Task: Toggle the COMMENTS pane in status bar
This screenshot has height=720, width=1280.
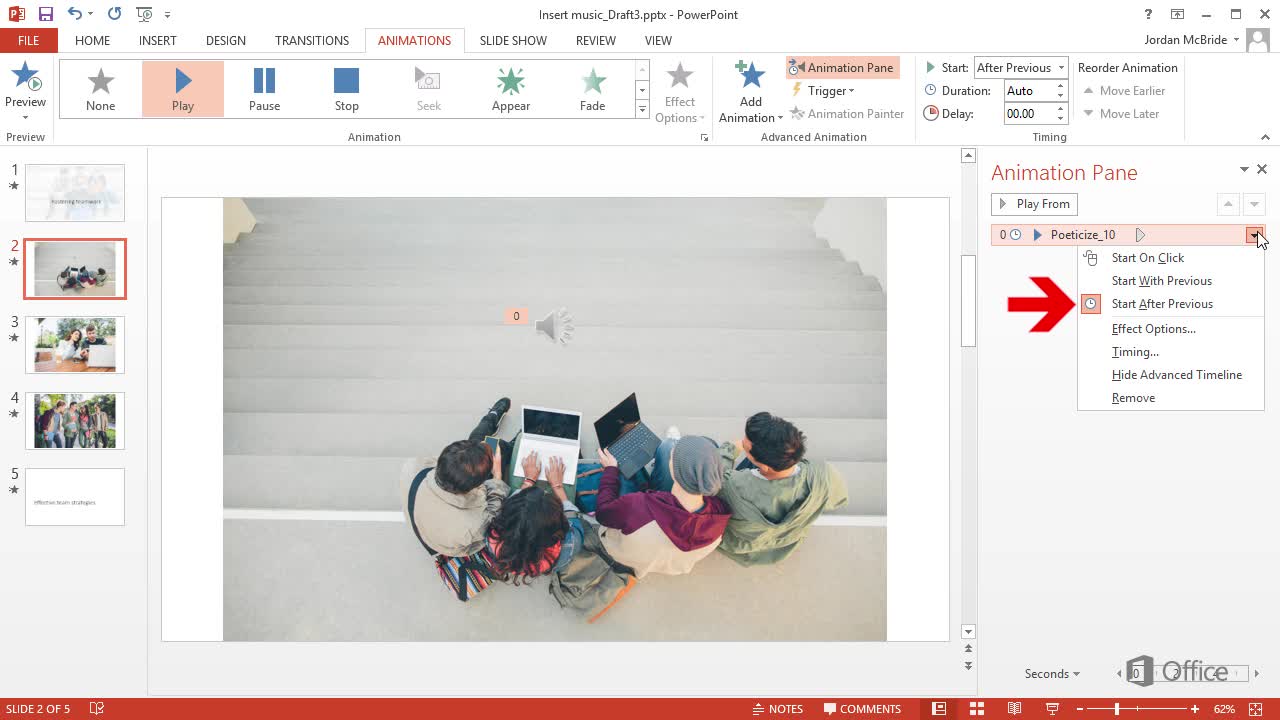Action: 862,709
